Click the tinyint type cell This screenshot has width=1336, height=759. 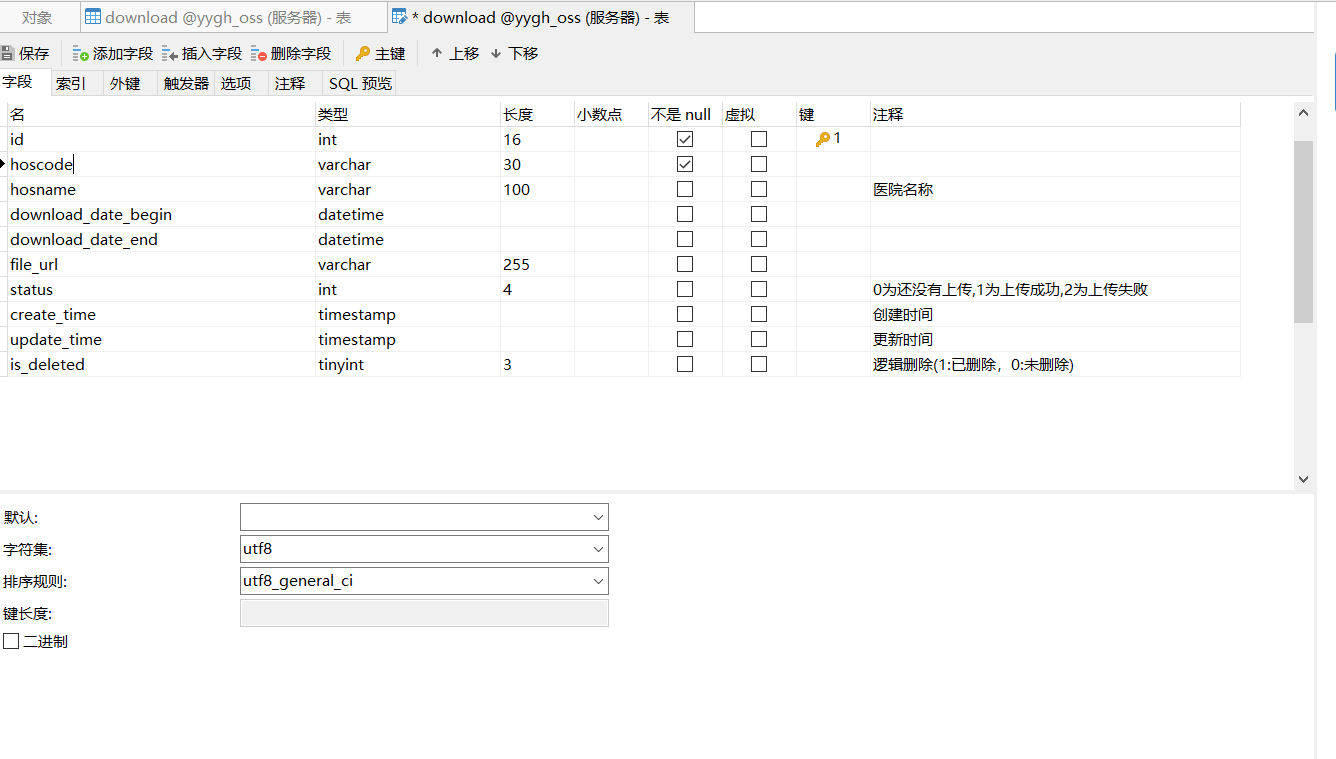click(408, 364)
